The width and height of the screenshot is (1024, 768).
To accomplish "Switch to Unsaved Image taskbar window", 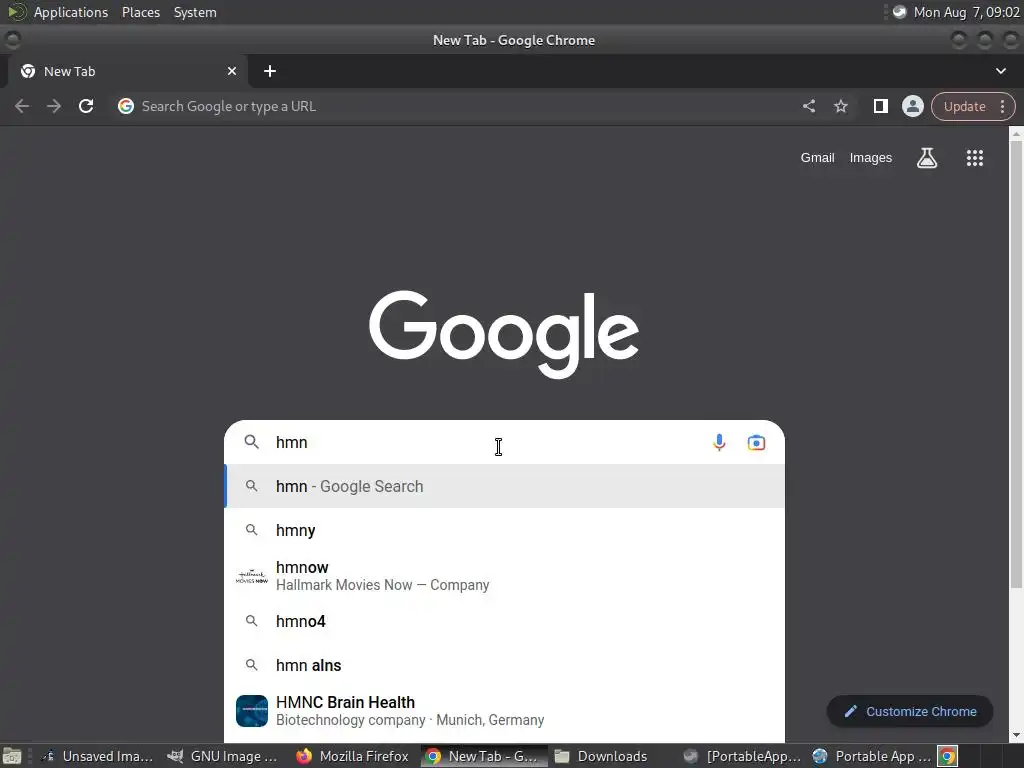I will coord(97,756).
